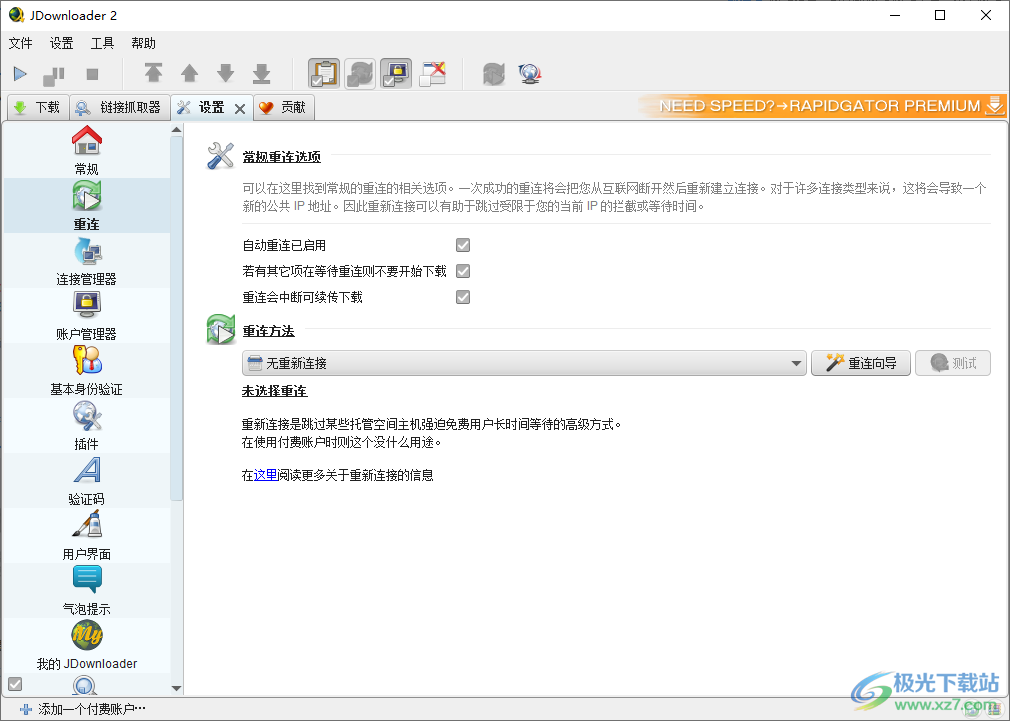
Task: Toggle auto reconnect toolbar icon
Action: (x=360, y=73)
